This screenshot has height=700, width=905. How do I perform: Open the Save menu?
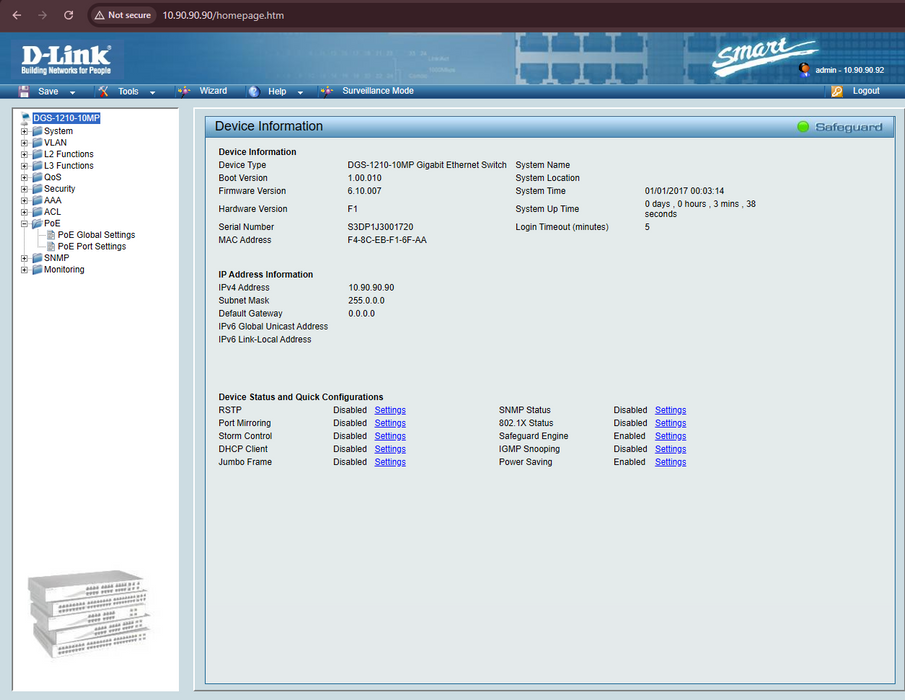pyautogui.click(x=48, y=91)
